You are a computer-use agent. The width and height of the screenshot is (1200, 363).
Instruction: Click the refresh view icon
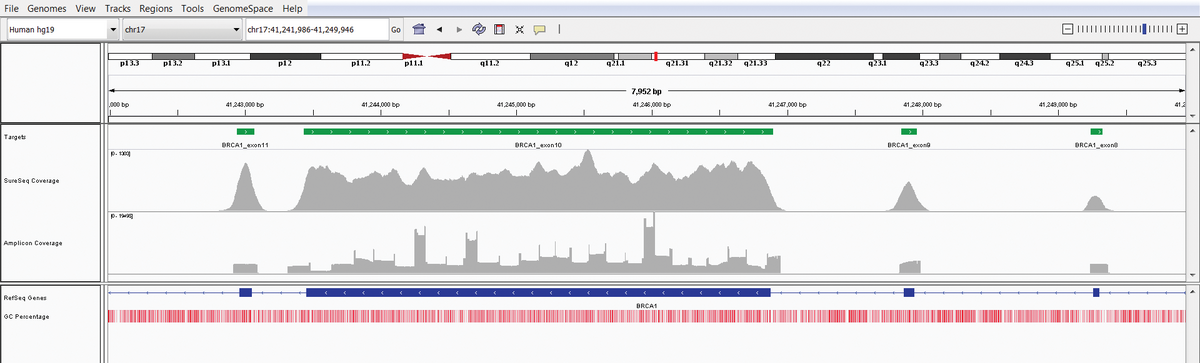click(x=479, y=29)
